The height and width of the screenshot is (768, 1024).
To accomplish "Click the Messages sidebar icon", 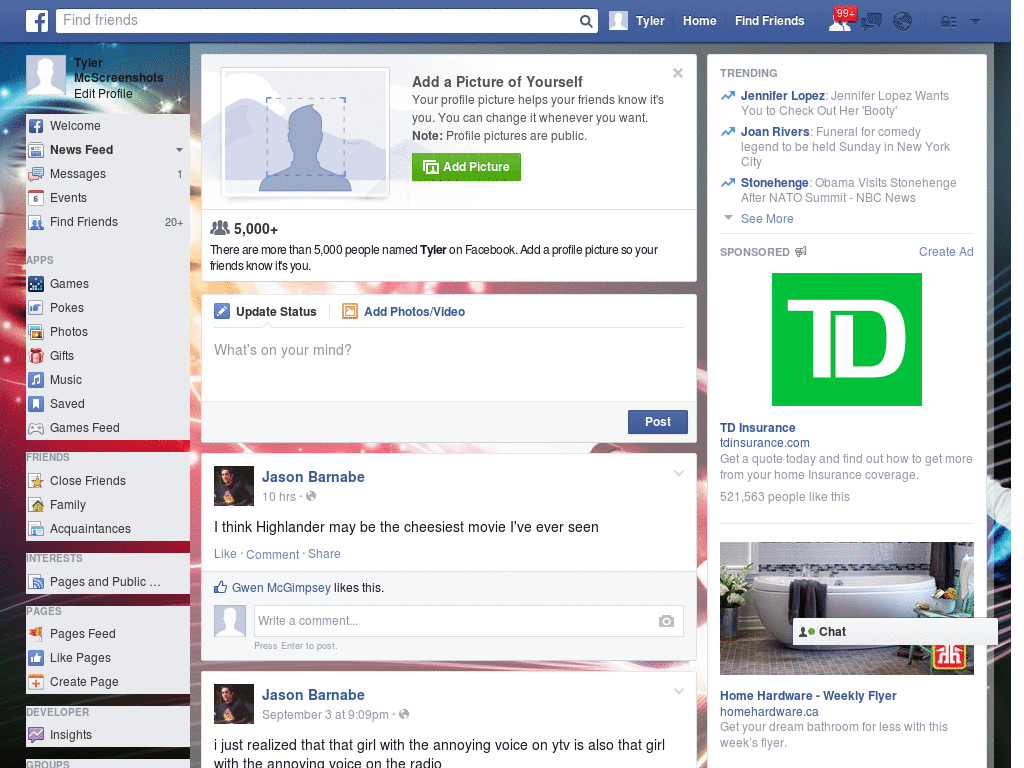I will point(36,174).
